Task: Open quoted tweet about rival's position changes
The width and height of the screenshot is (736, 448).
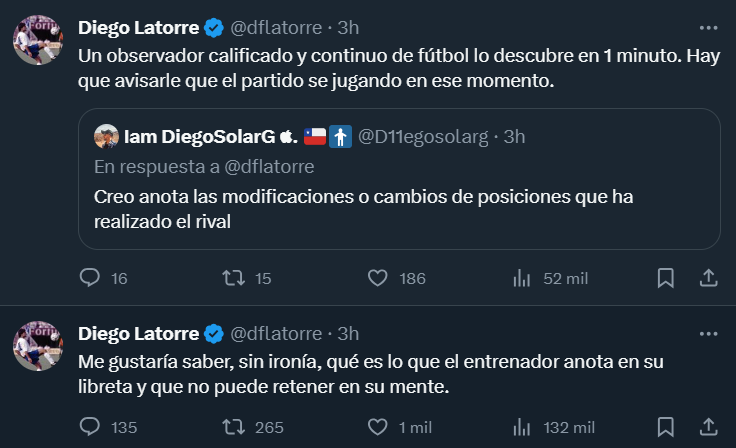Action: (398, 209)
